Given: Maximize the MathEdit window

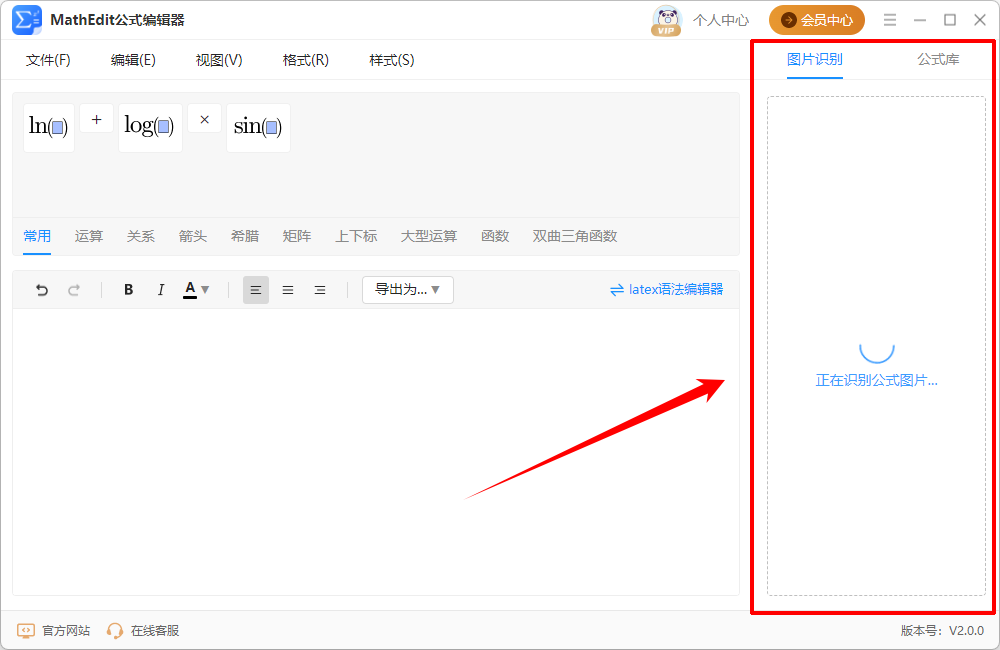Looking at the screenshot, I should 950,20.
